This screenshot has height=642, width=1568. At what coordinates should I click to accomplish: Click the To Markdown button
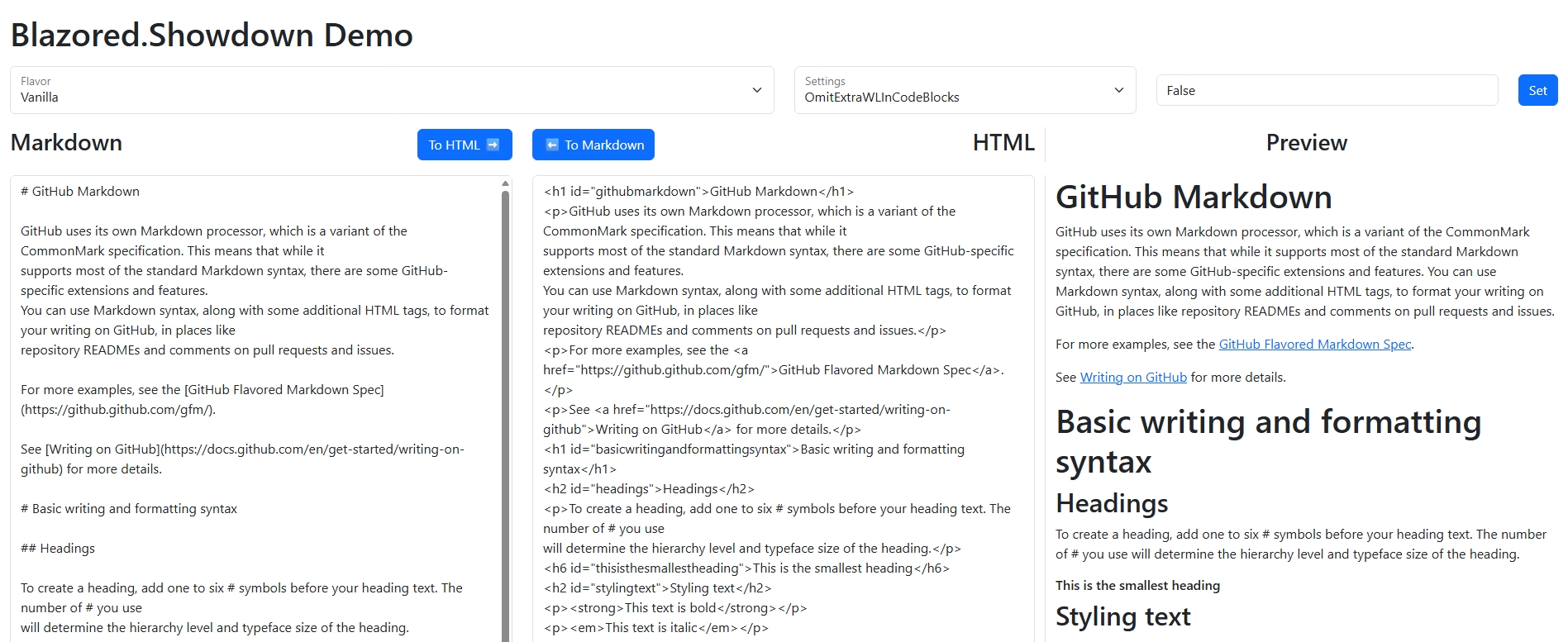click(593, 145)
